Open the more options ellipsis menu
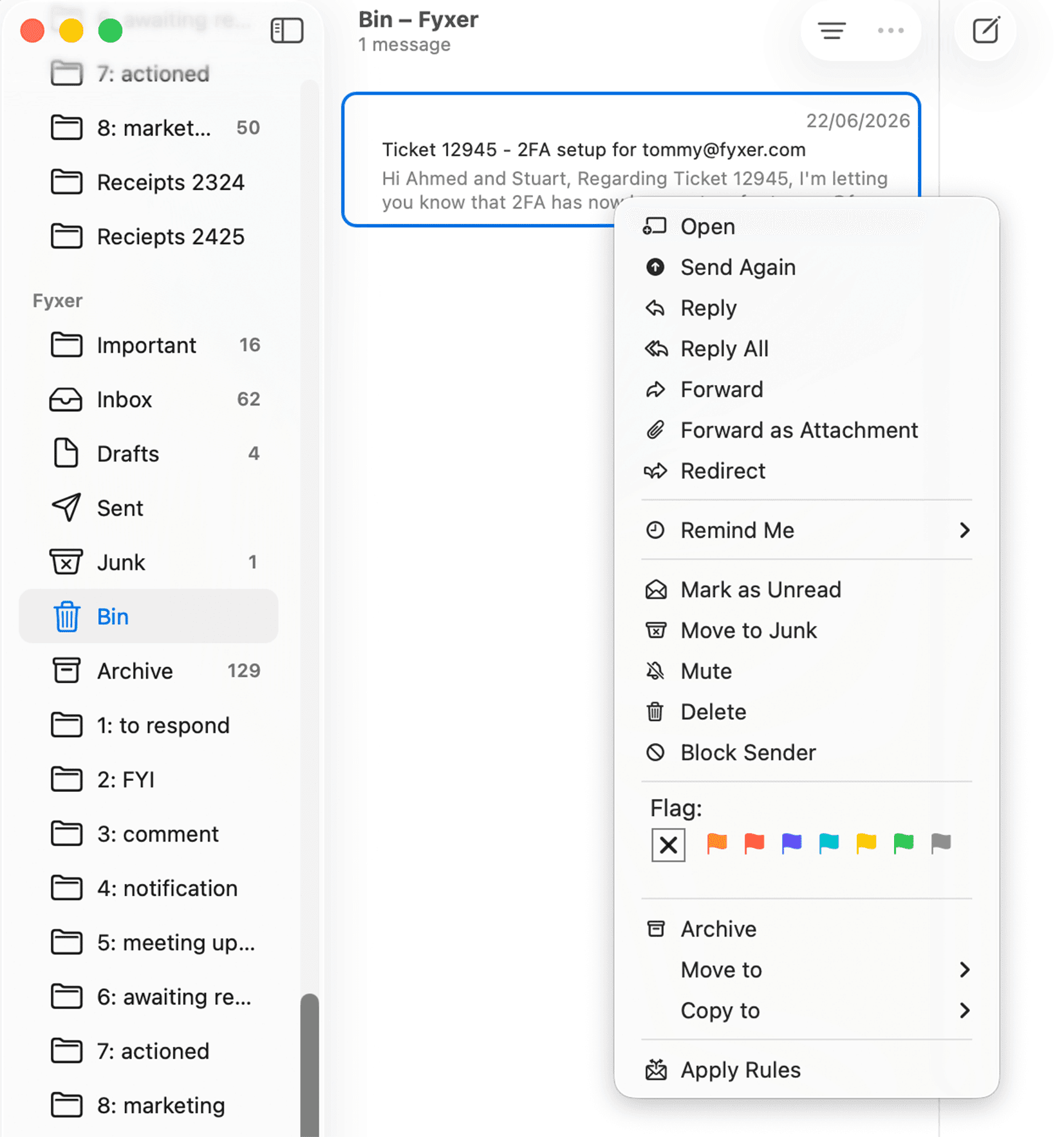Viewport: 1064px width, 1137px height. click(x=890, y=30)
